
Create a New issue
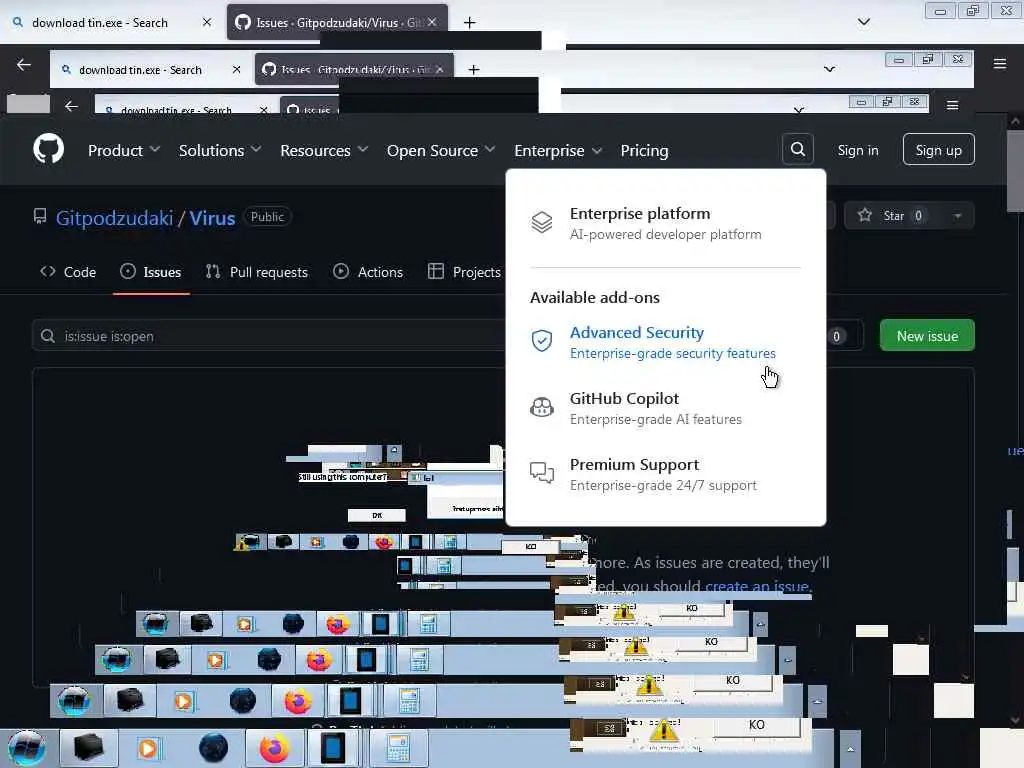click(927, 335)
